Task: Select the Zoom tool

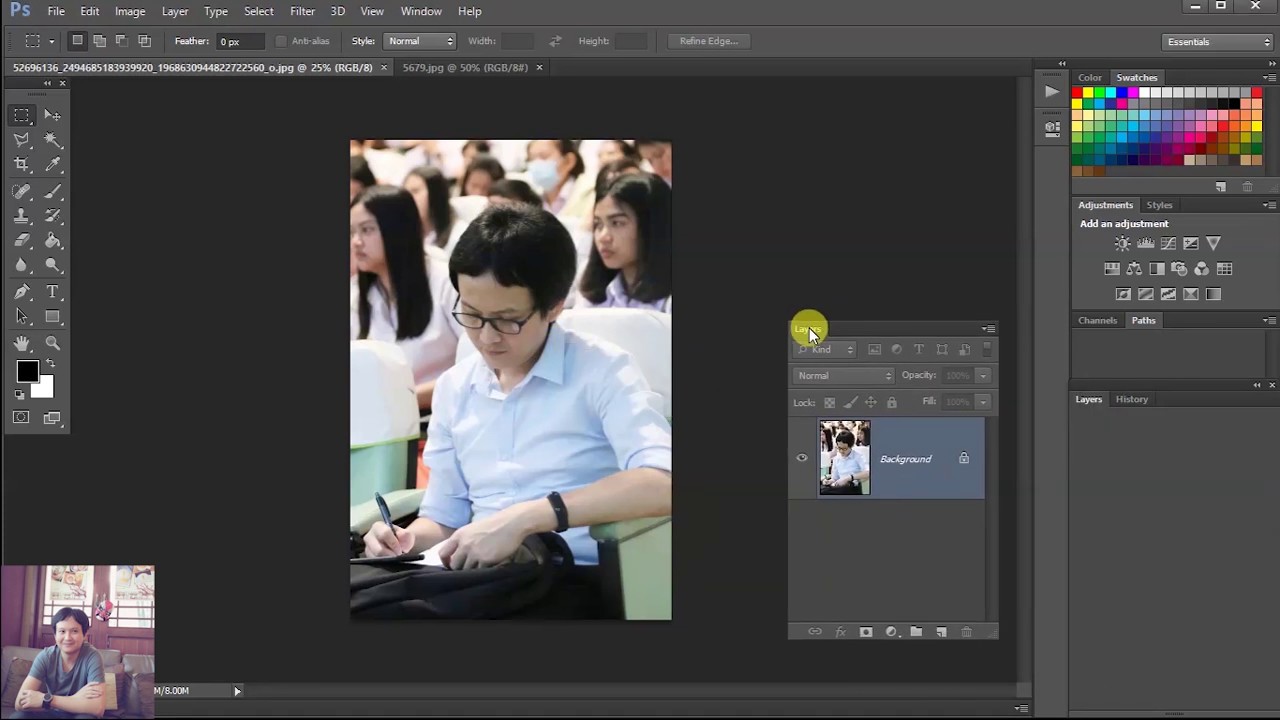Action: point(53,343)
